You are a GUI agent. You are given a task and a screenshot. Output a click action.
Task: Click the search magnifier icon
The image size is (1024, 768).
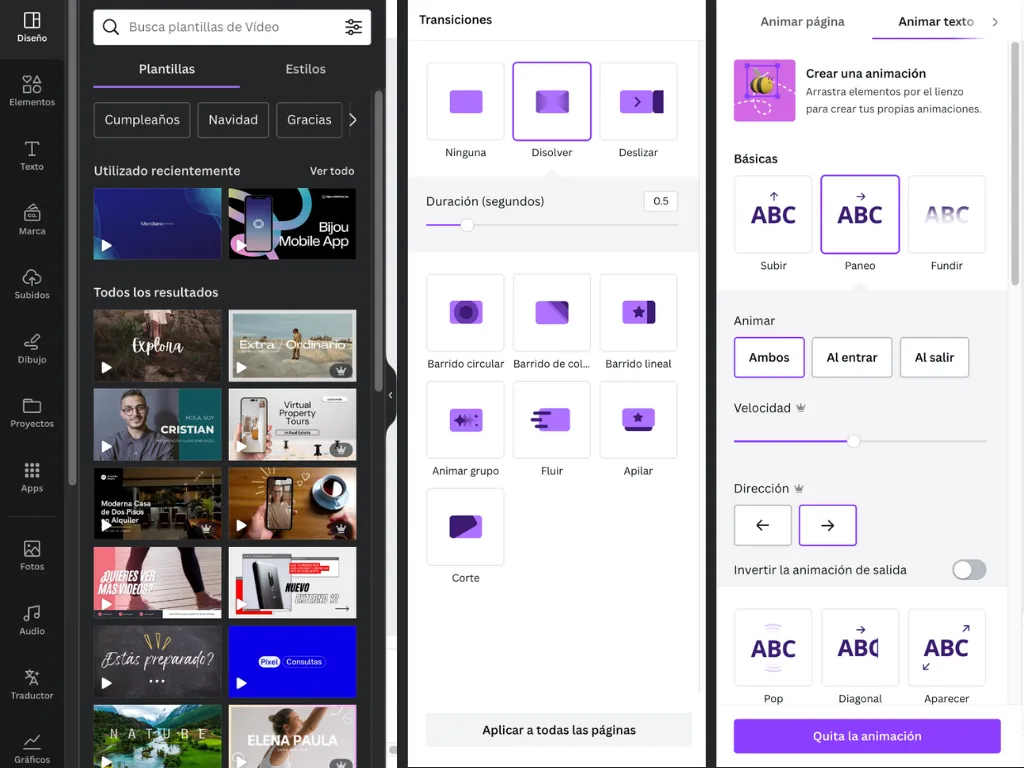111,27
